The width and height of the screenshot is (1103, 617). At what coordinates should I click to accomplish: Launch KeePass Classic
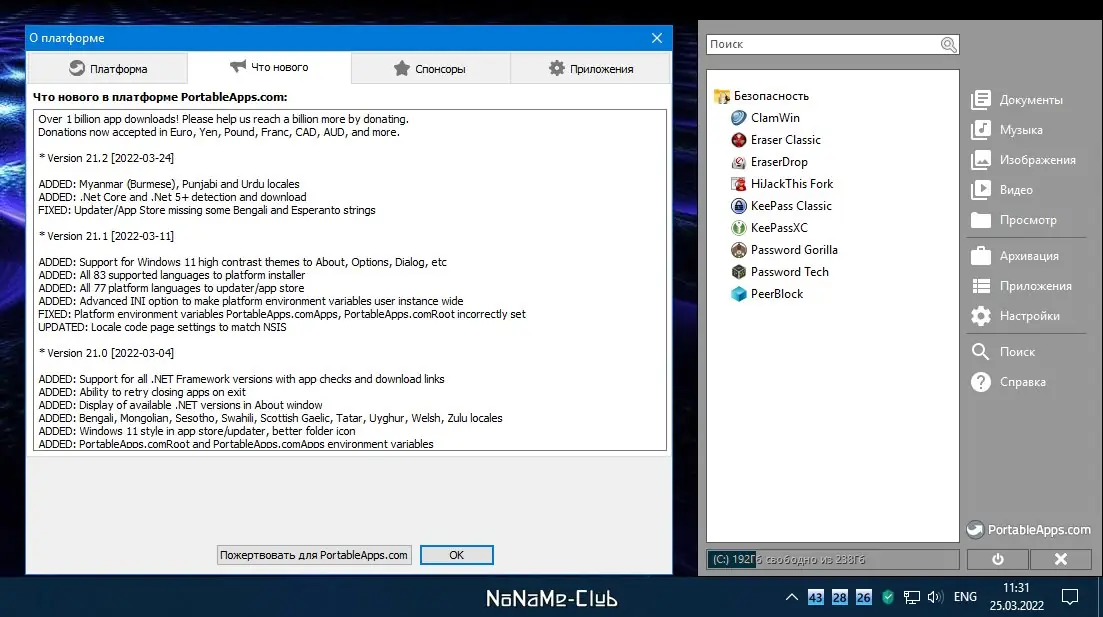(781, 205)
